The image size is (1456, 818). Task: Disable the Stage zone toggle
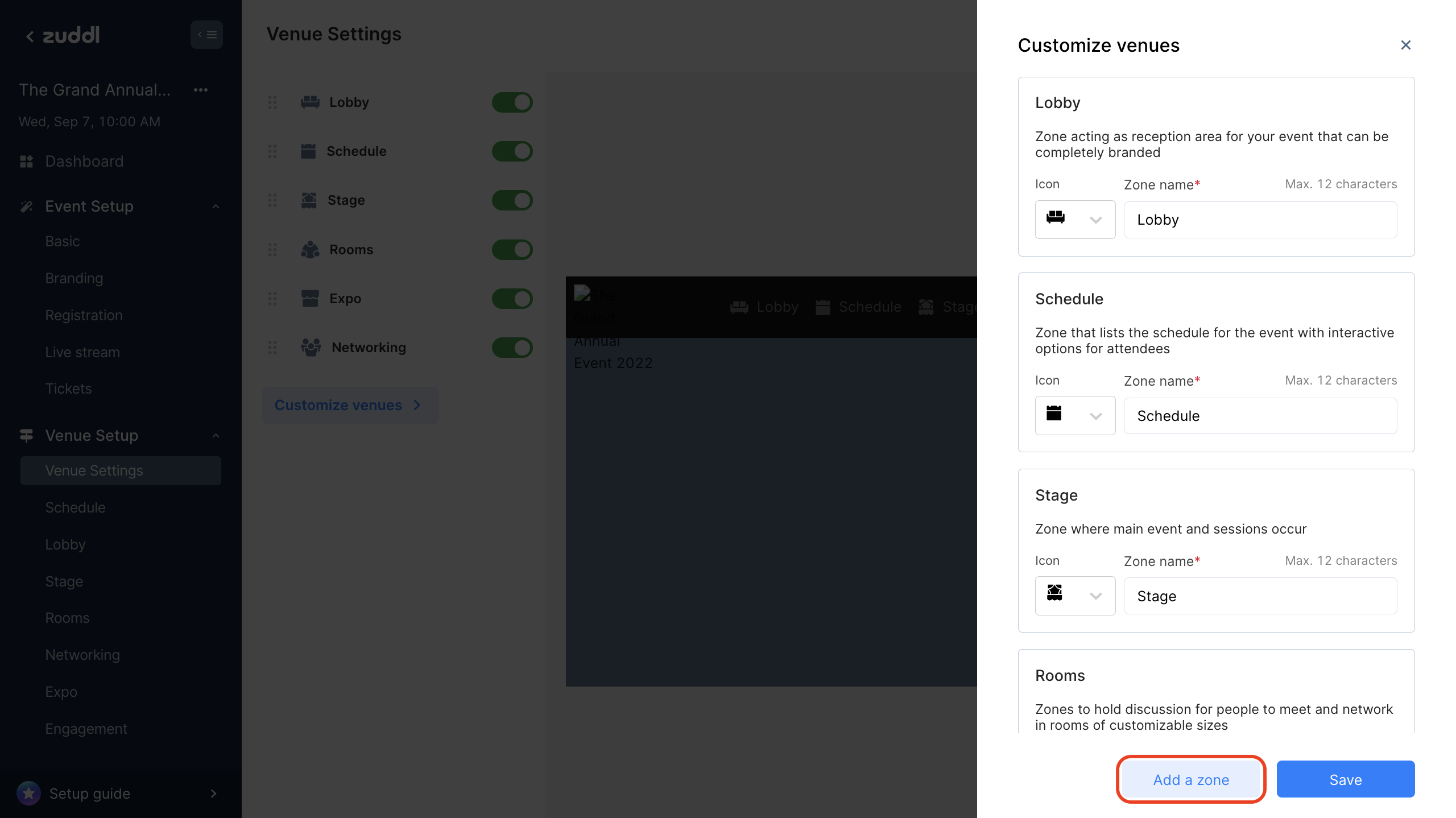coord(512,200)
